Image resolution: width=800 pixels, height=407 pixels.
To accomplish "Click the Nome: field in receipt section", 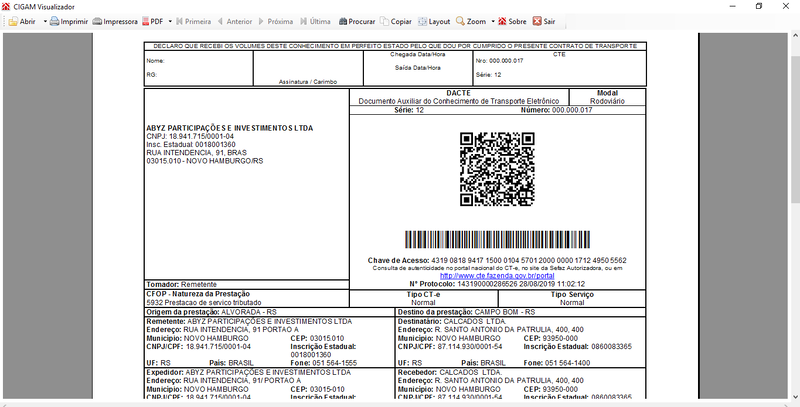I will click(156, 61).
